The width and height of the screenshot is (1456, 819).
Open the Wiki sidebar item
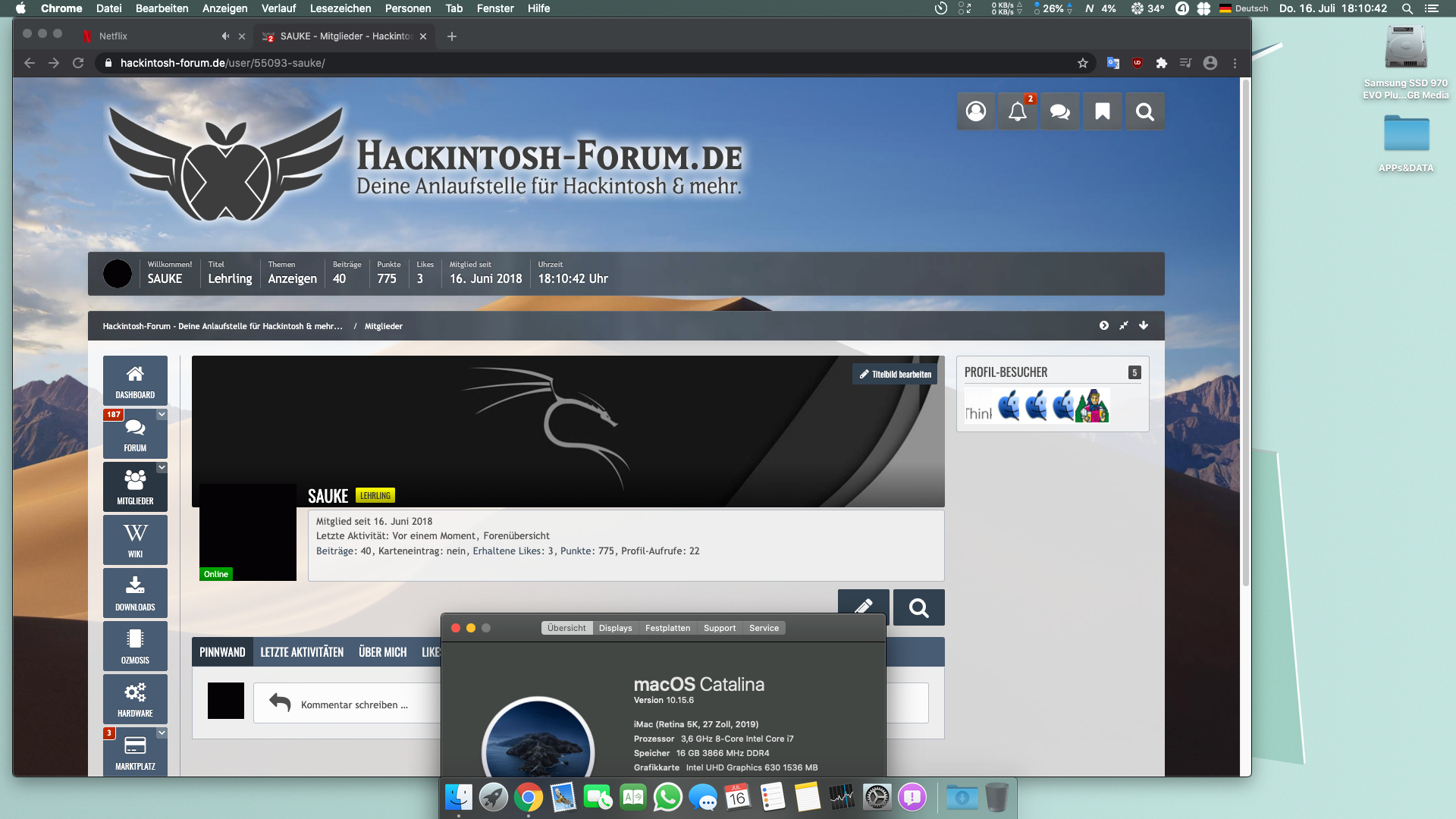coord(135,539)
